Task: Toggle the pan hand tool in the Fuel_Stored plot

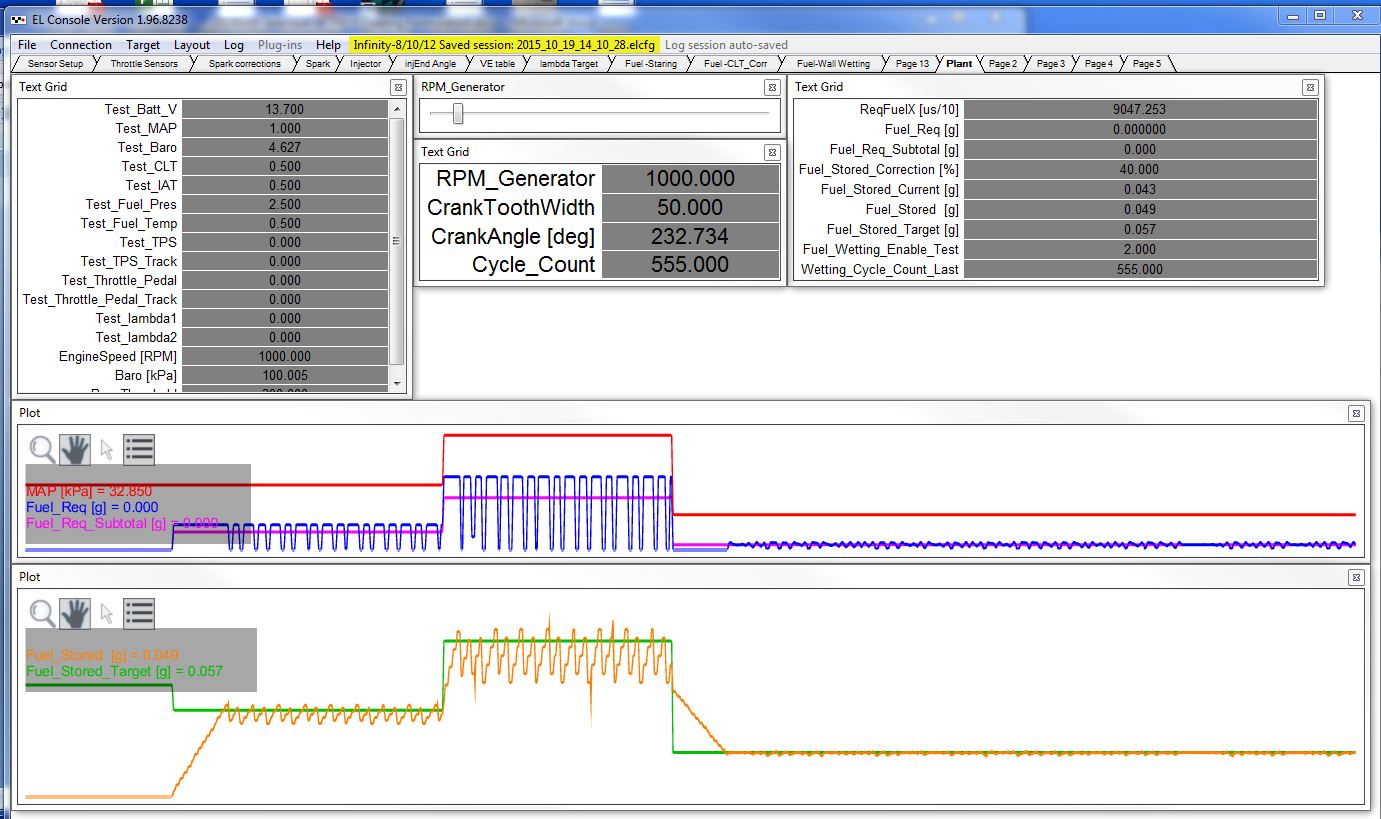Action: (75, 613)
